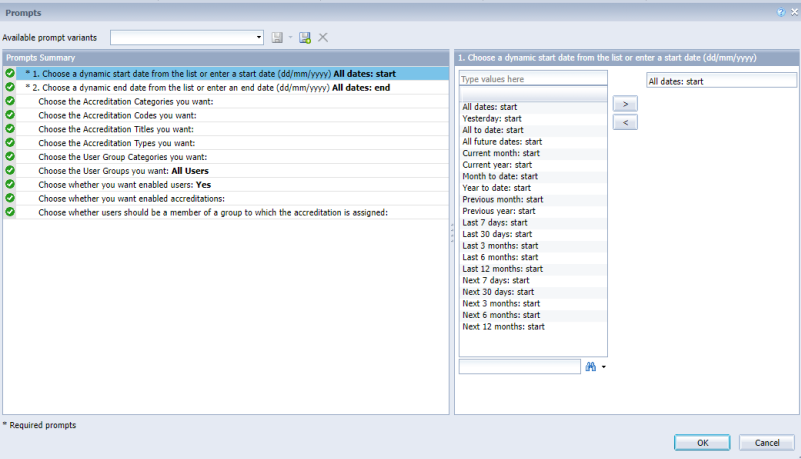Click the remove value left-arrow button
Screen dimensions: 801x459
624,122
